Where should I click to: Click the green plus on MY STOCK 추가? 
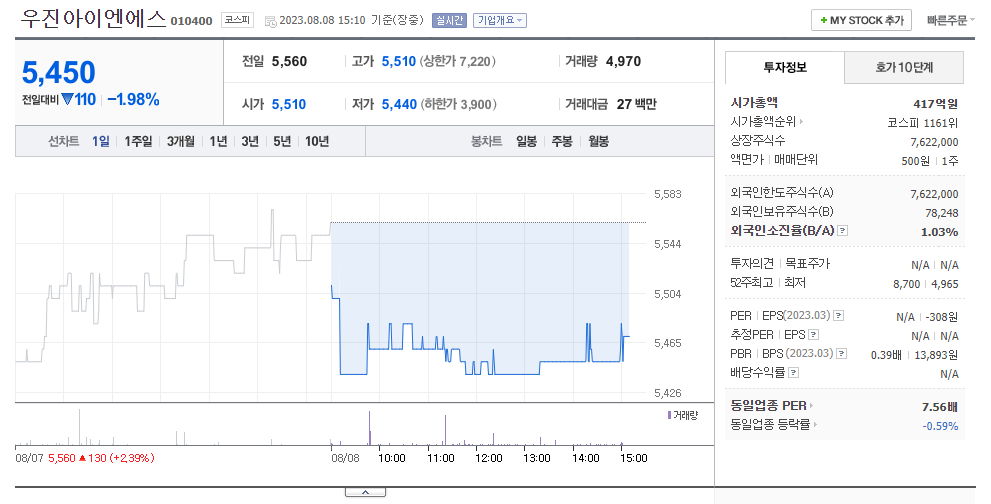tap(824, 20)
